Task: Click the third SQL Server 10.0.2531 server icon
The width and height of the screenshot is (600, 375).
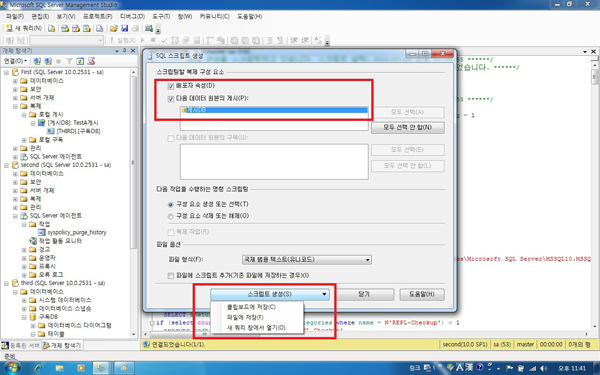Action: tap(15, 283)
